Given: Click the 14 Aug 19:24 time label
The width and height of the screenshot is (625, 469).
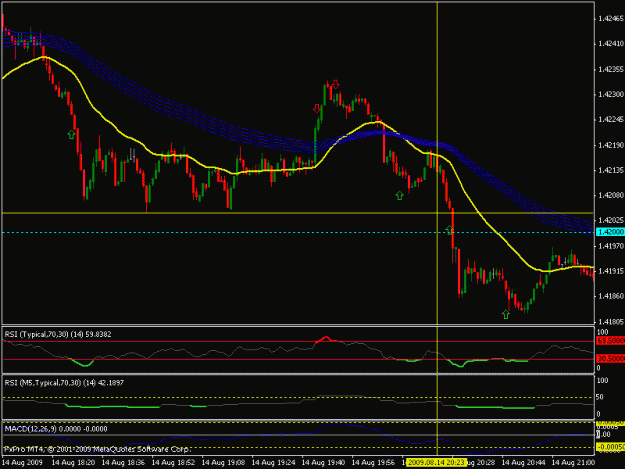Looking at the screenshot, I should tap(273, 462).
